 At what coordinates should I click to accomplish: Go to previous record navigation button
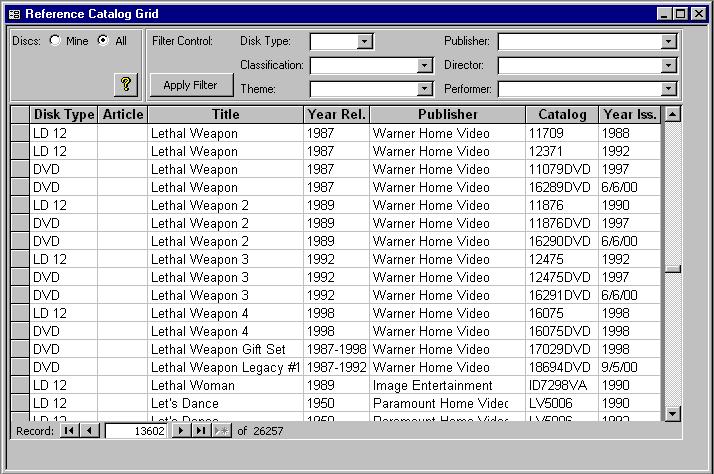[89, 431]
